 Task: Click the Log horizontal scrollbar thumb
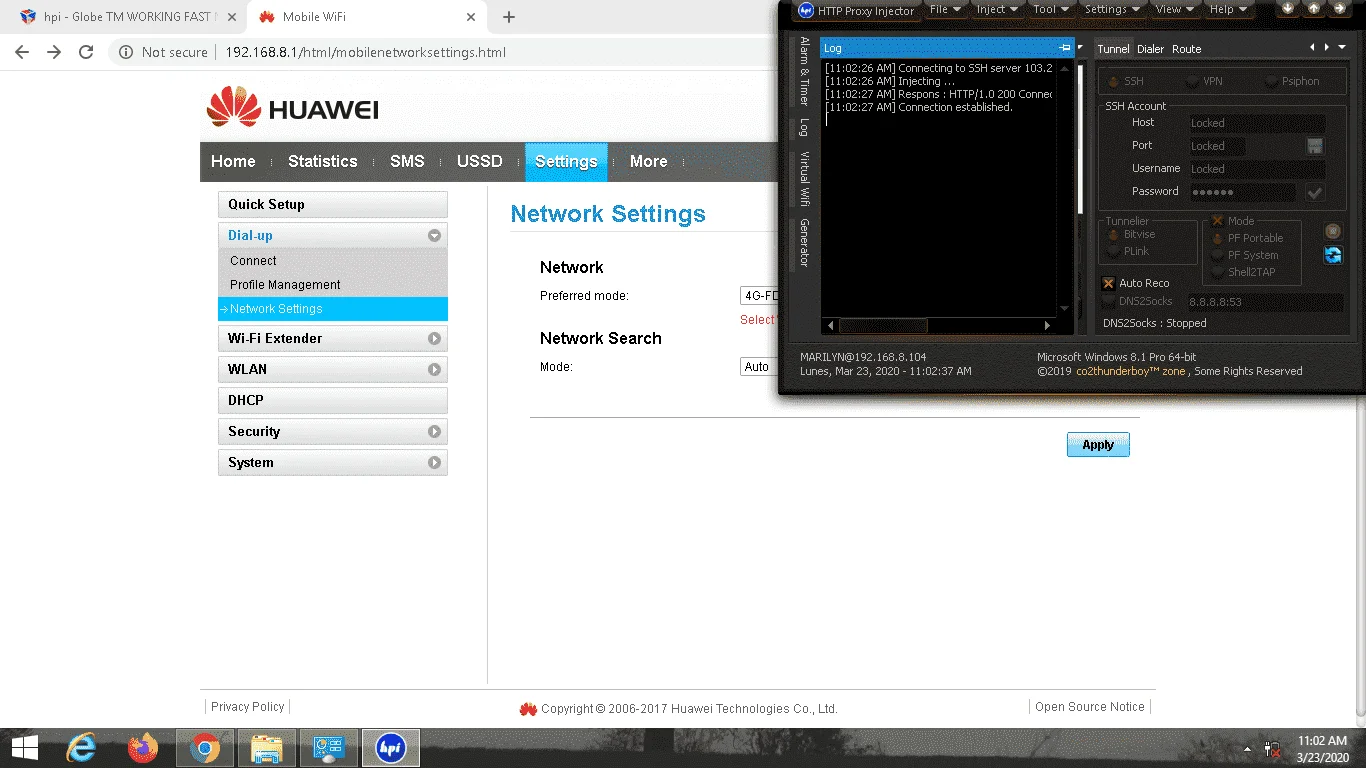point(883,326)
